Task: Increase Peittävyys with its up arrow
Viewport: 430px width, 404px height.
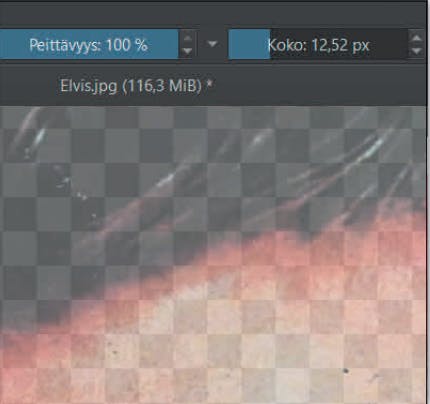Action: click(x=187, y=38)
